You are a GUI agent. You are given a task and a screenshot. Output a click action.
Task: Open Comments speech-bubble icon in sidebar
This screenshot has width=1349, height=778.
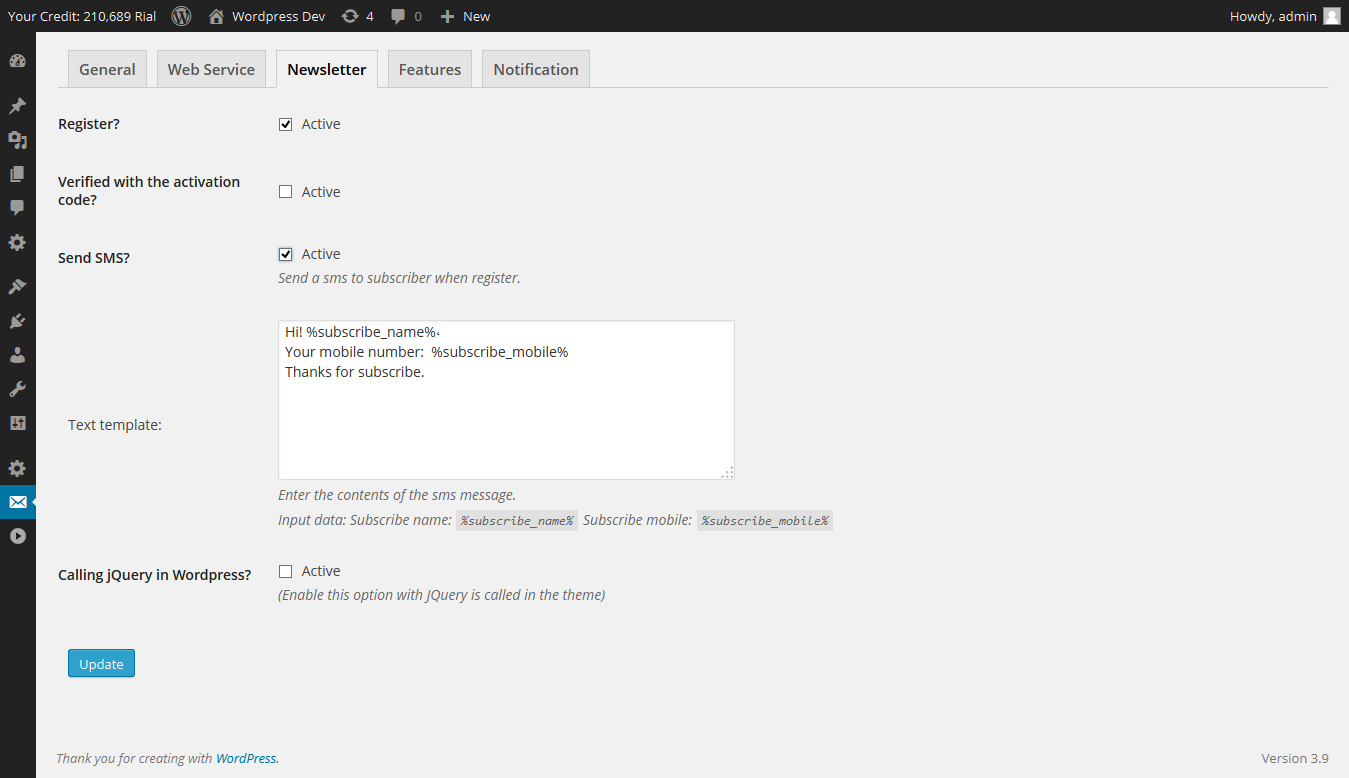(x=17, y=207)
